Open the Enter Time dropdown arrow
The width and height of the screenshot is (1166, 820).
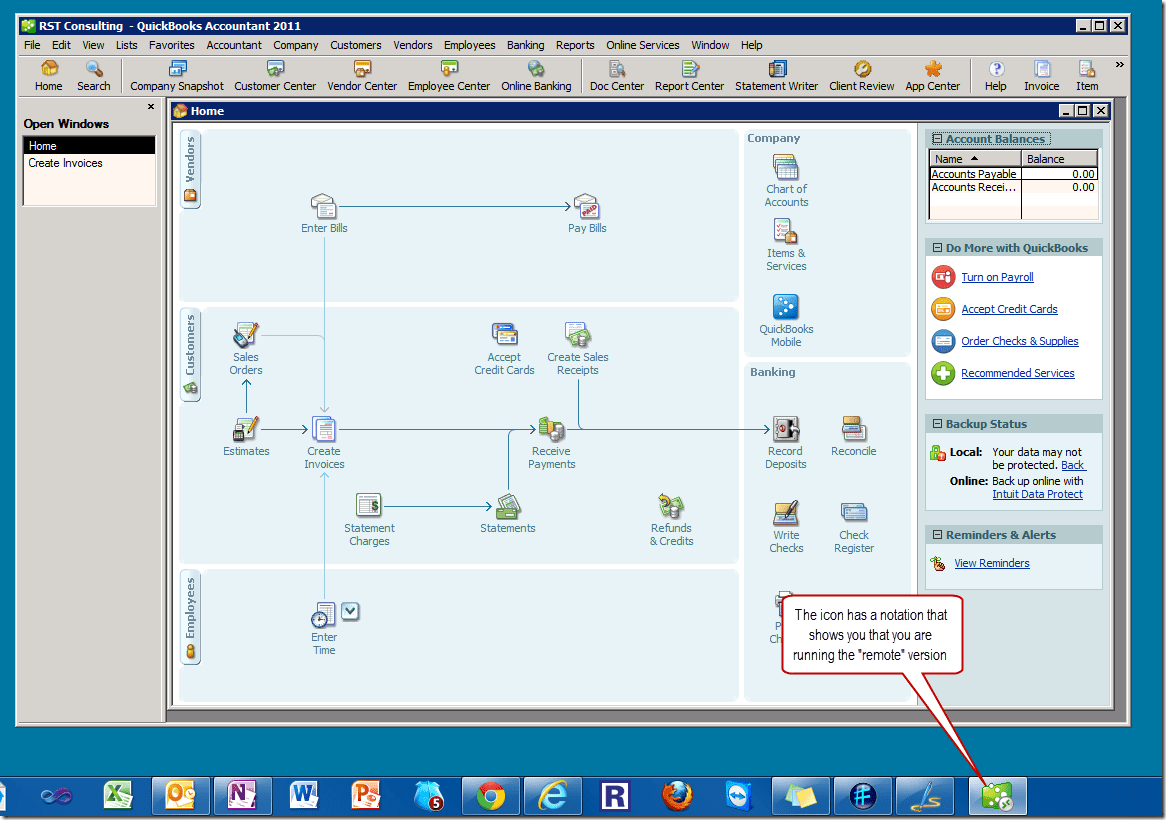(x=350, y=611)
